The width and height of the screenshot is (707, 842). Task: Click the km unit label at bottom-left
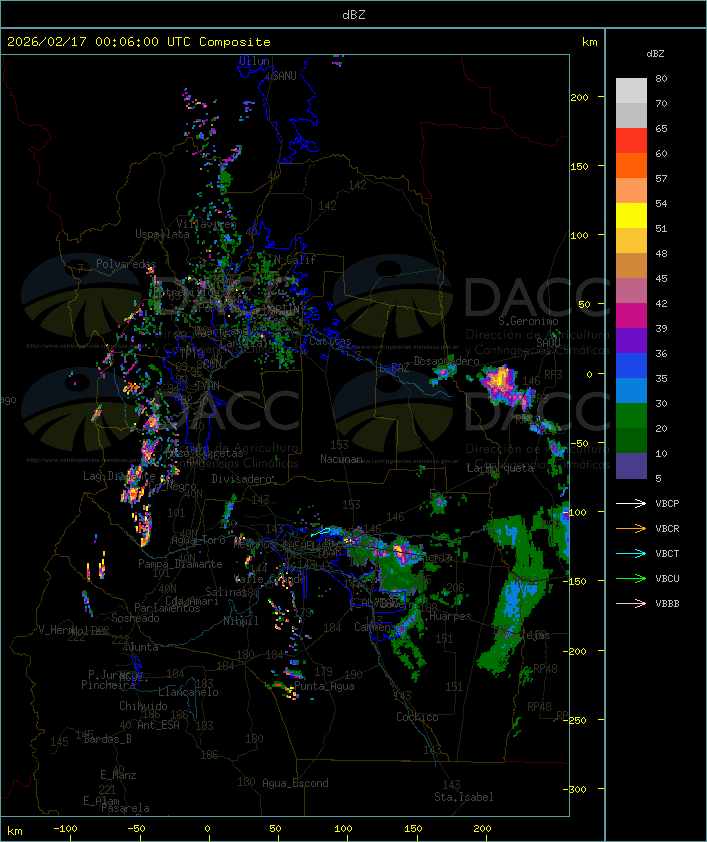[x=14, y=831]
